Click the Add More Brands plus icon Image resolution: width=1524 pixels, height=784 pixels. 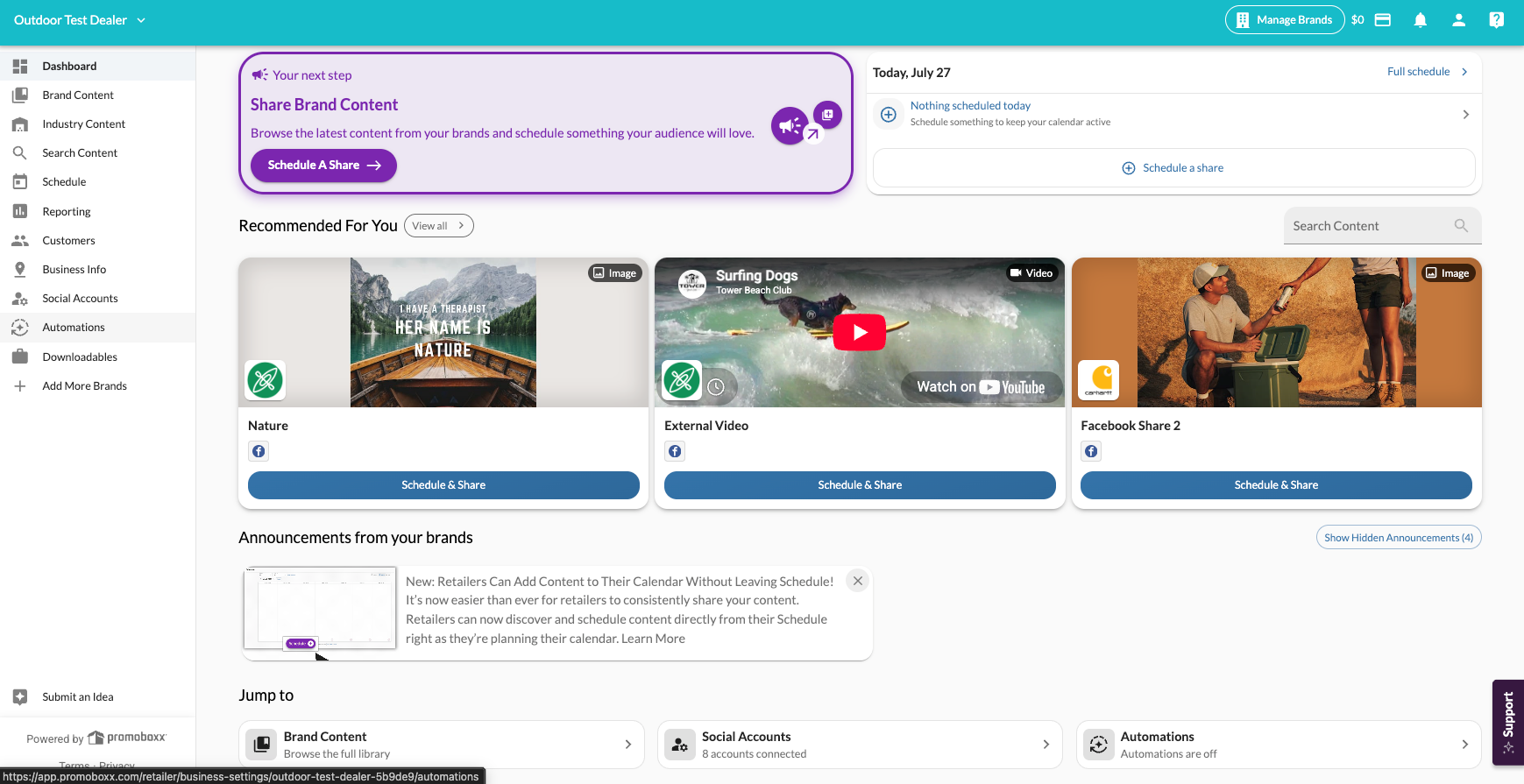pyautogui.click(x=20, y=385)
